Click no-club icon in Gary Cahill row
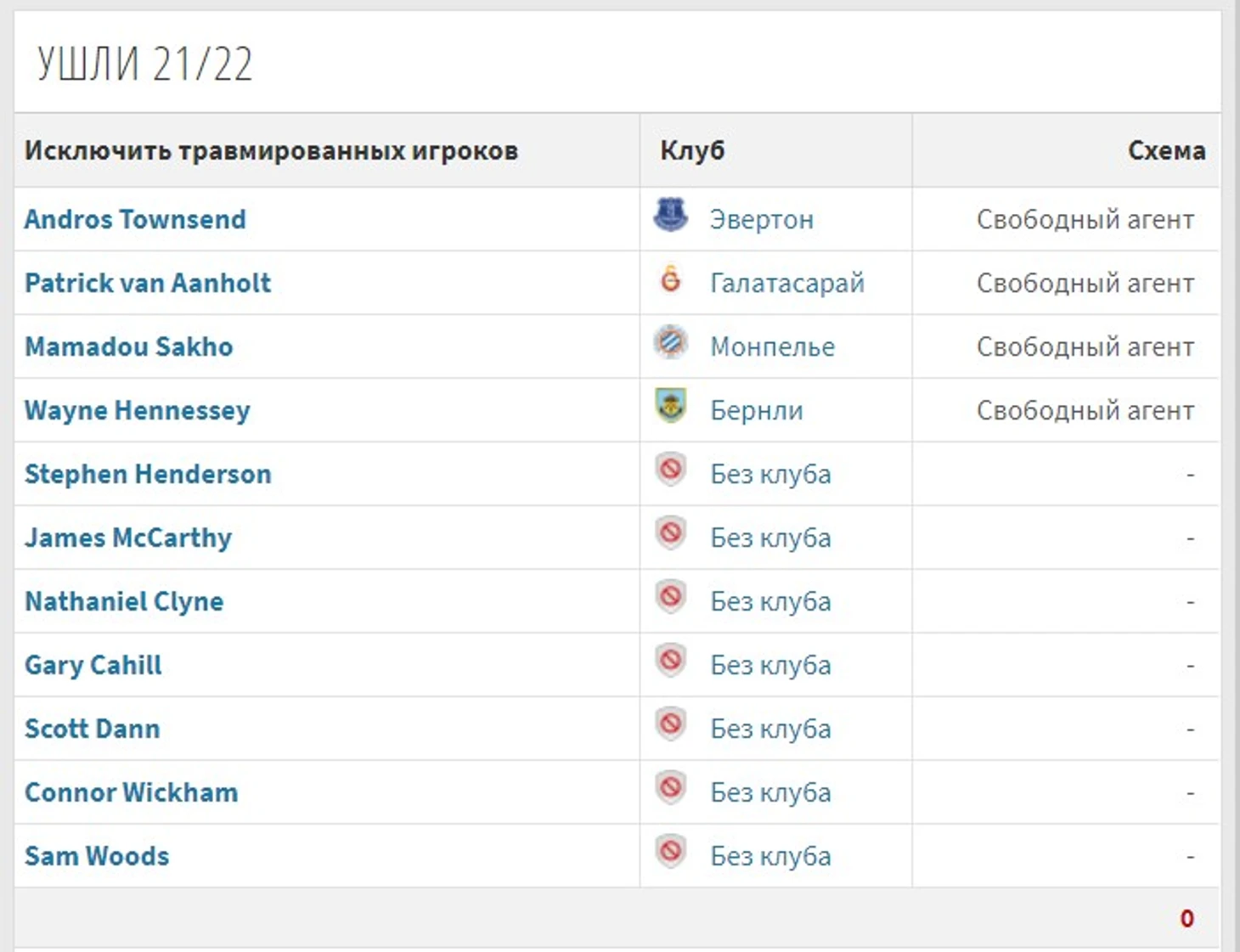The width and height of the screenshot is (1240, 952). 670,661
